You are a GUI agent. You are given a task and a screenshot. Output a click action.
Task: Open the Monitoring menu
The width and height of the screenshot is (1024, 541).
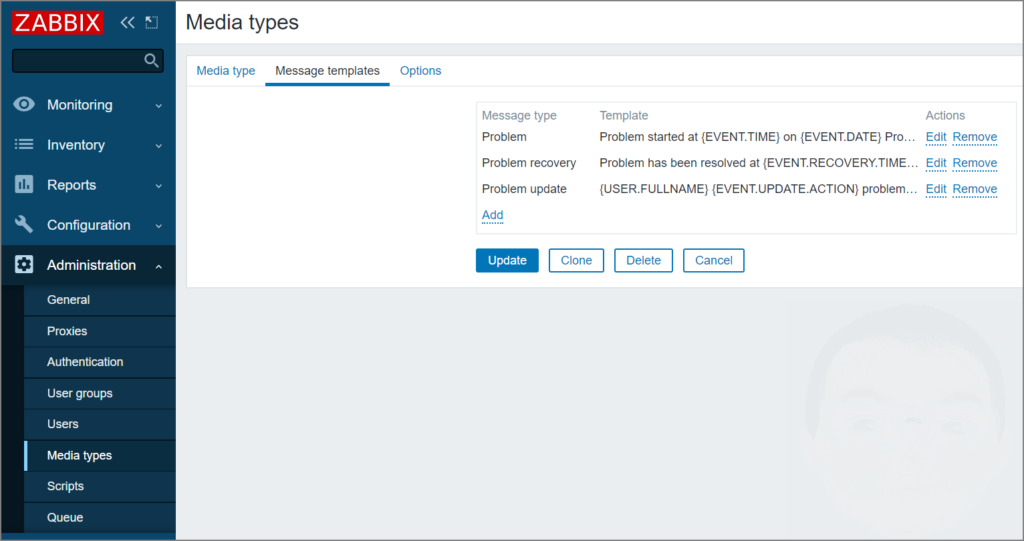[x=80, y=105]
